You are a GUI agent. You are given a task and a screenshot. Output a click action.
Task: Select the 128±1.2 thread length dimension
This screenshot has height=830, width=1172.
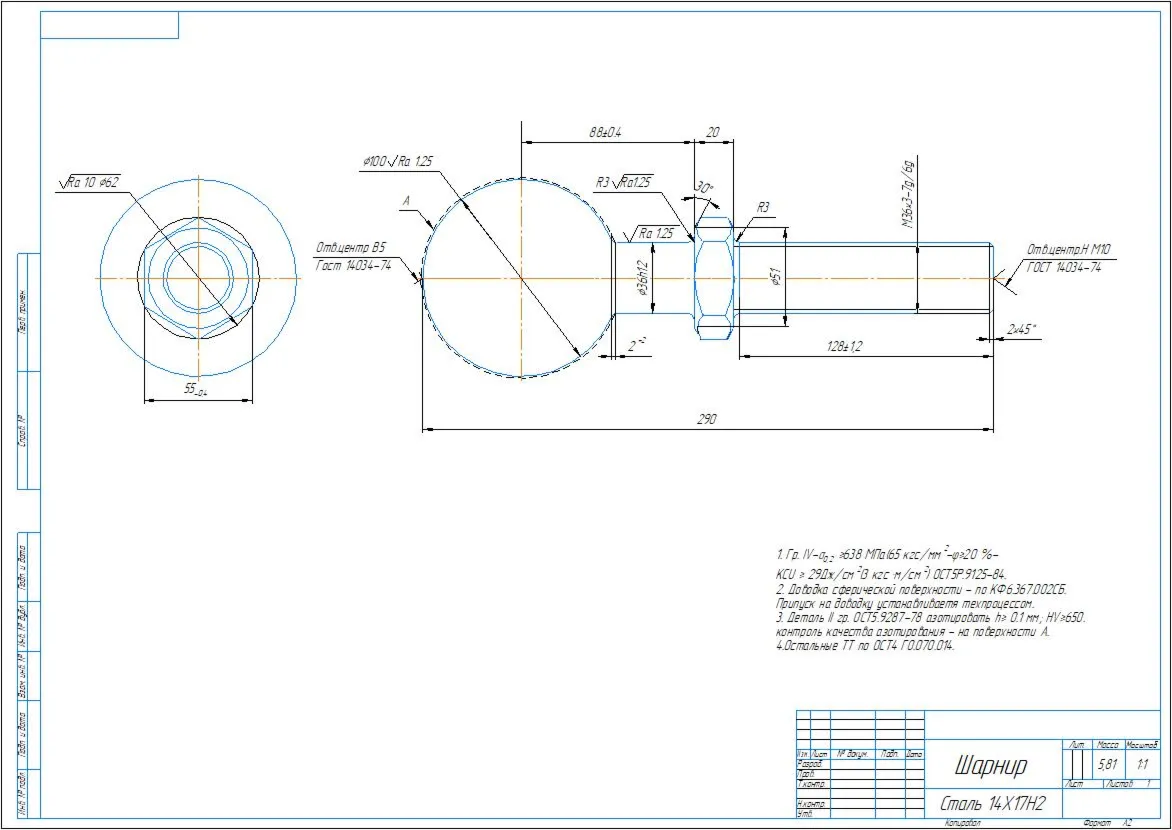click(845, 347)
